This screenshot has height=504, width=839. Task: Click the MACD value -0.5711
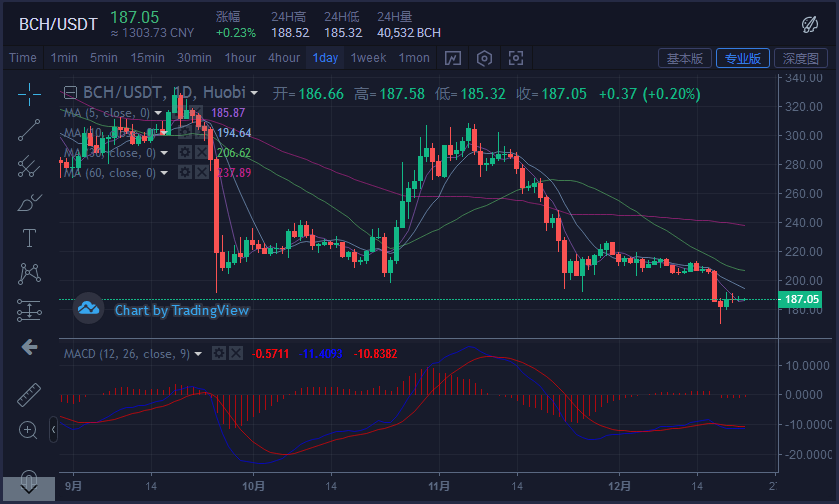coord(270,354)
